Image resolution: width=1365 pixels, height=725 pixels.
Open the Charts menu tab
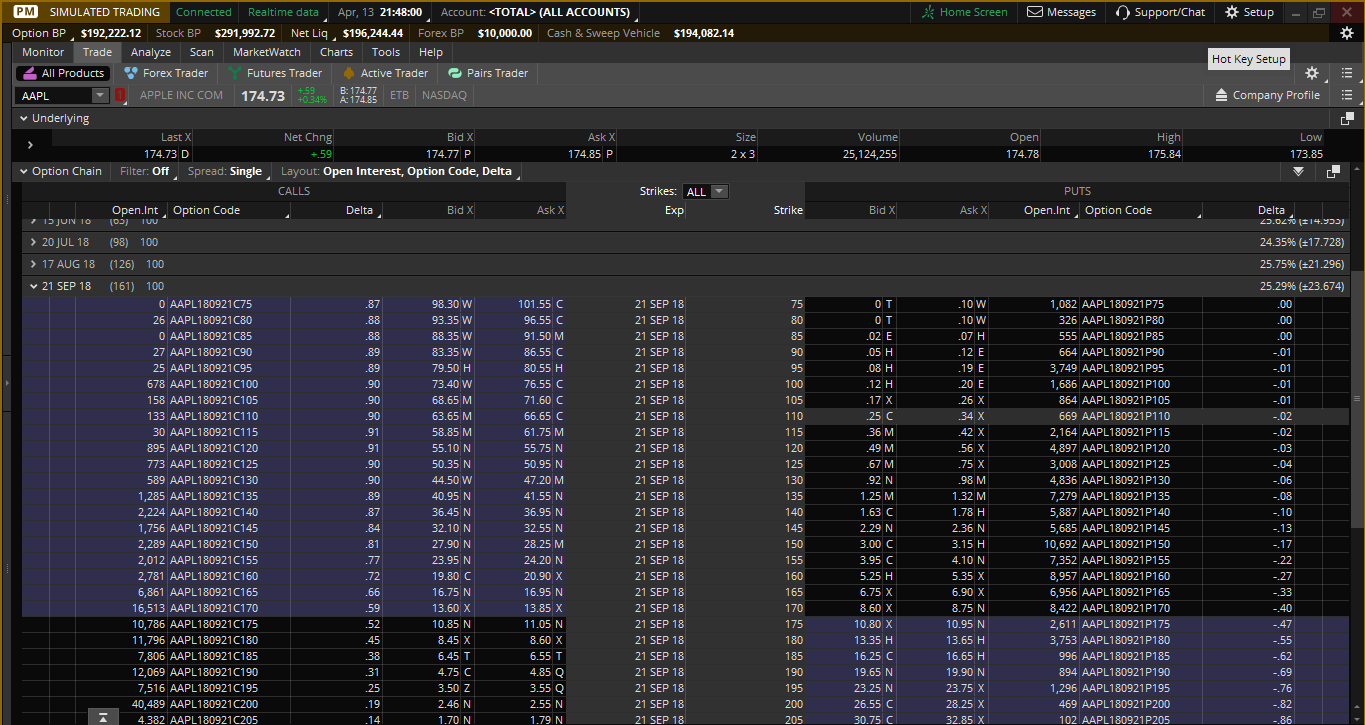point(336,52)
